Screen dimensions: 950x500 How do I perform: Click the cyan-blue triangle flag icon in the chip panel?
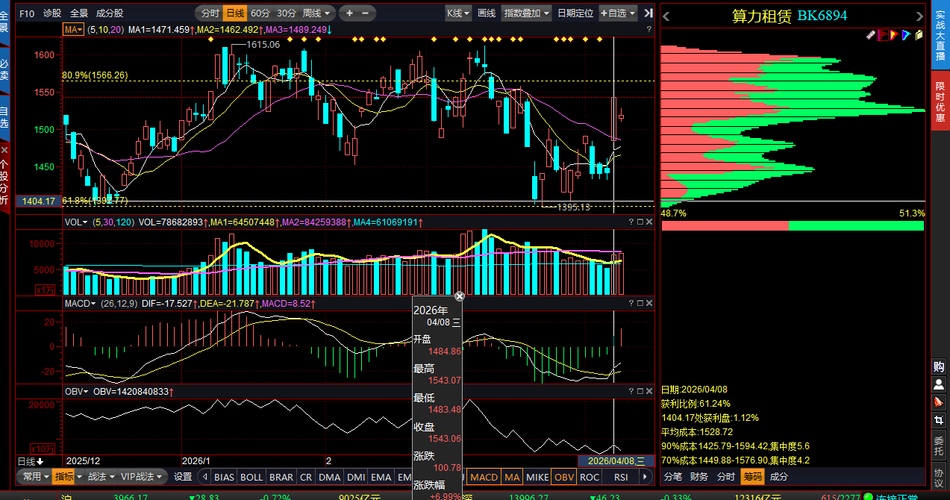click(x=906, y=35)
